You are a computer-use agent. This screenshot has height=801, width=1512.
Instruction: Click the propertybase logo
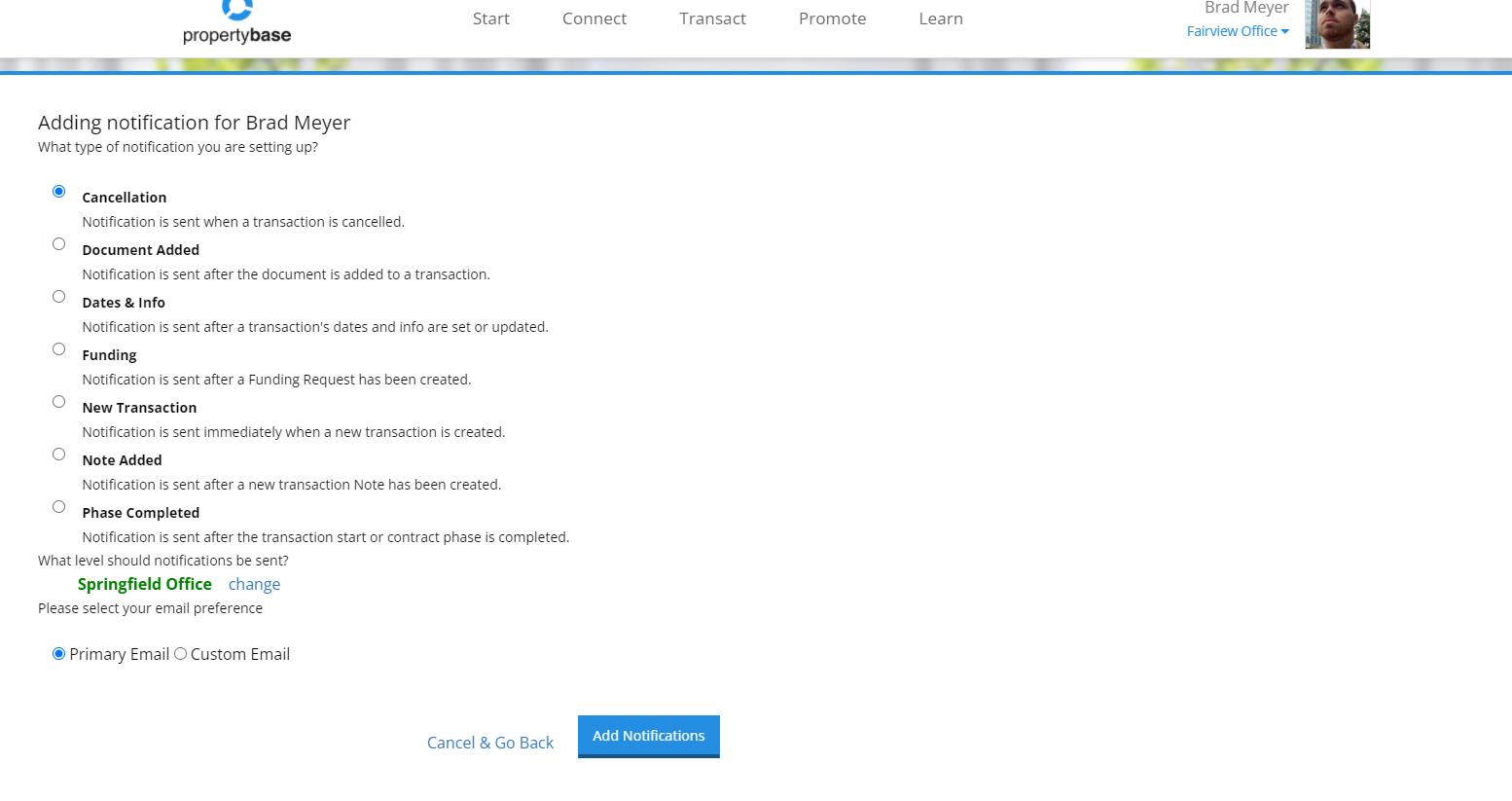(236, 19)
